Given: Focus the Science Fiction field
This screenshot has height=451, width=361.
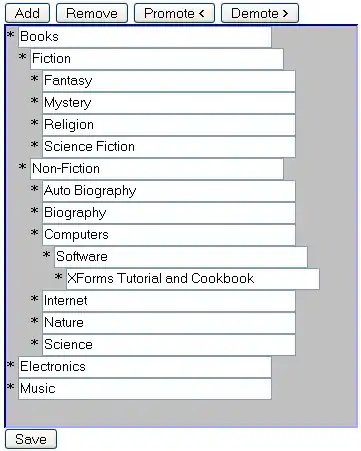Looking at the screenshot, I should point(169,147).
